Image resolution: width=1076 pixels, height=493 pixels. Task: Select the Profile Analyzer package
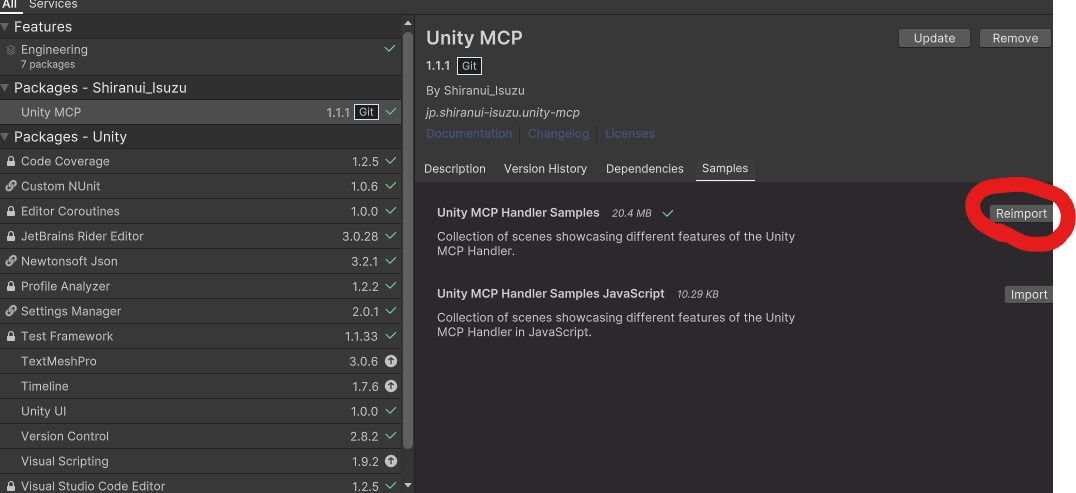click(200, 286)
